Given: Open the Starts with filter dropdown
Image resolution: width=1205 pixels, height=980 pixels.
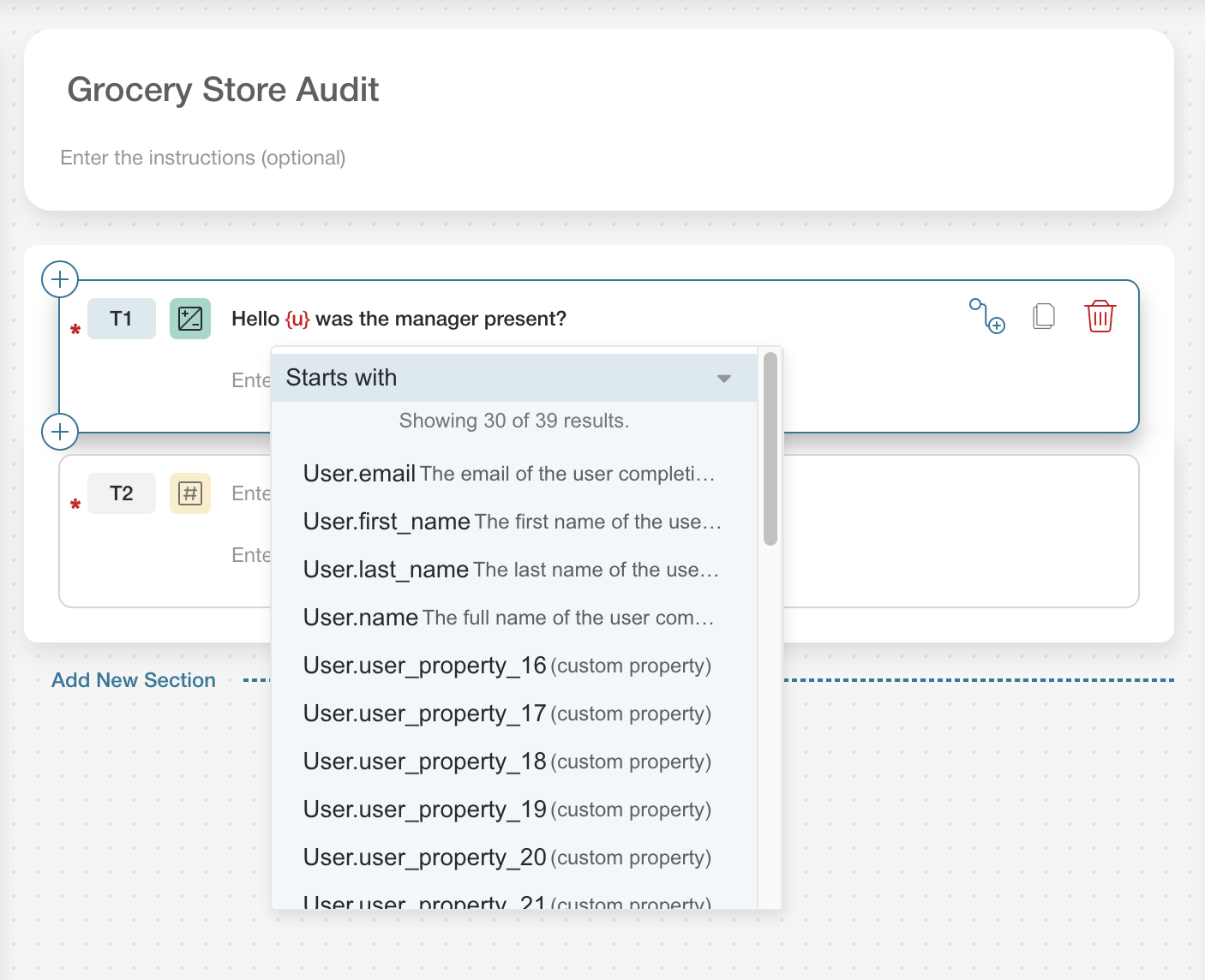Looking at the screenshot, I should tap(514, 378).
